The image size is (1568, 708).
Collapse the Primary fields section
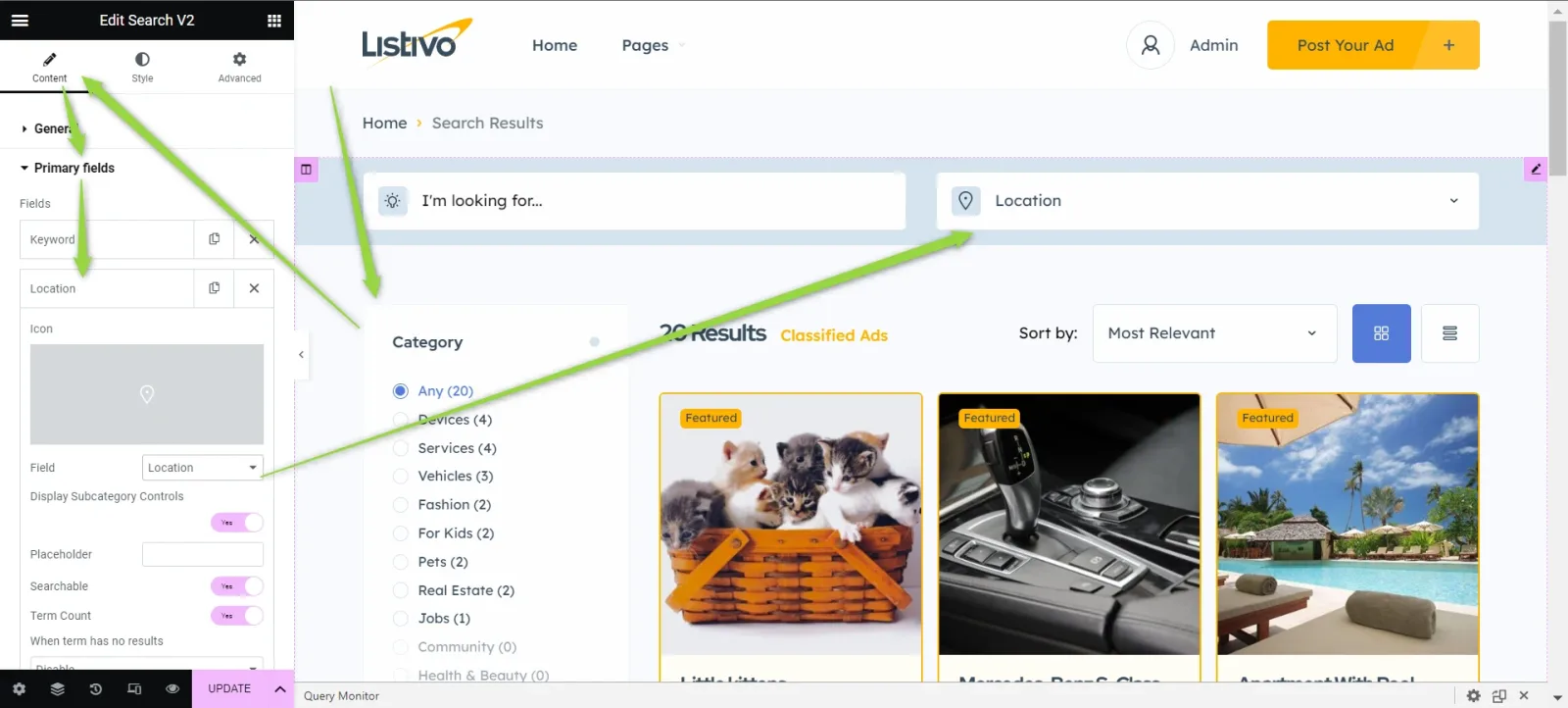[x=147, y=168]
